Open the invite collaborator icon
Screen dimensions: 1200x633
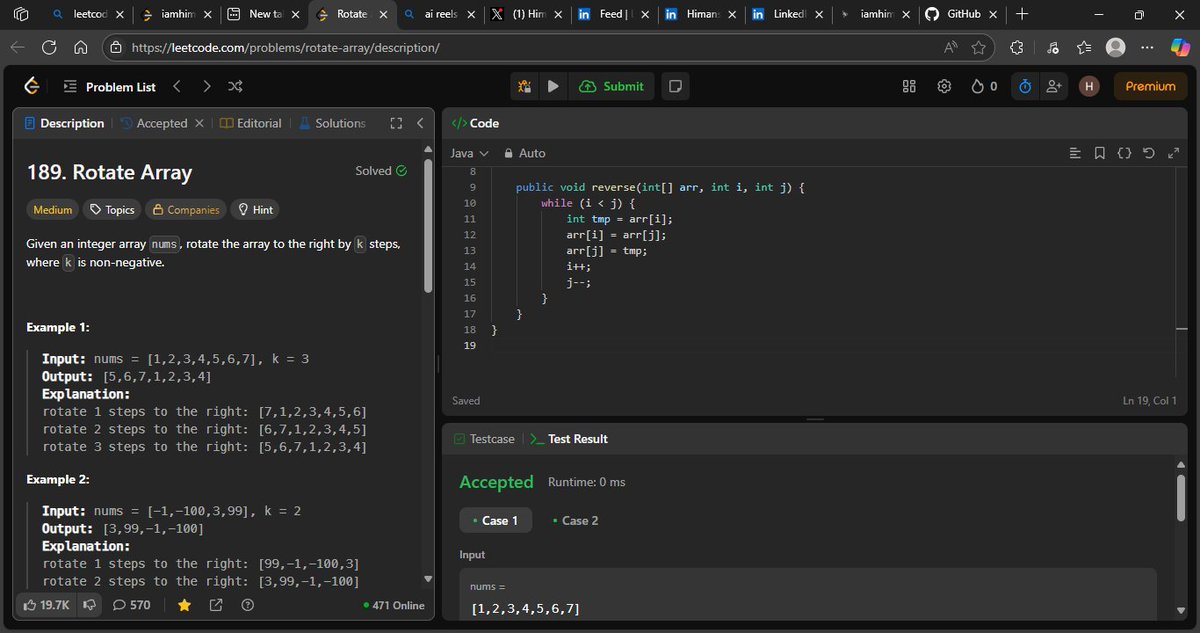point(1054,86)
